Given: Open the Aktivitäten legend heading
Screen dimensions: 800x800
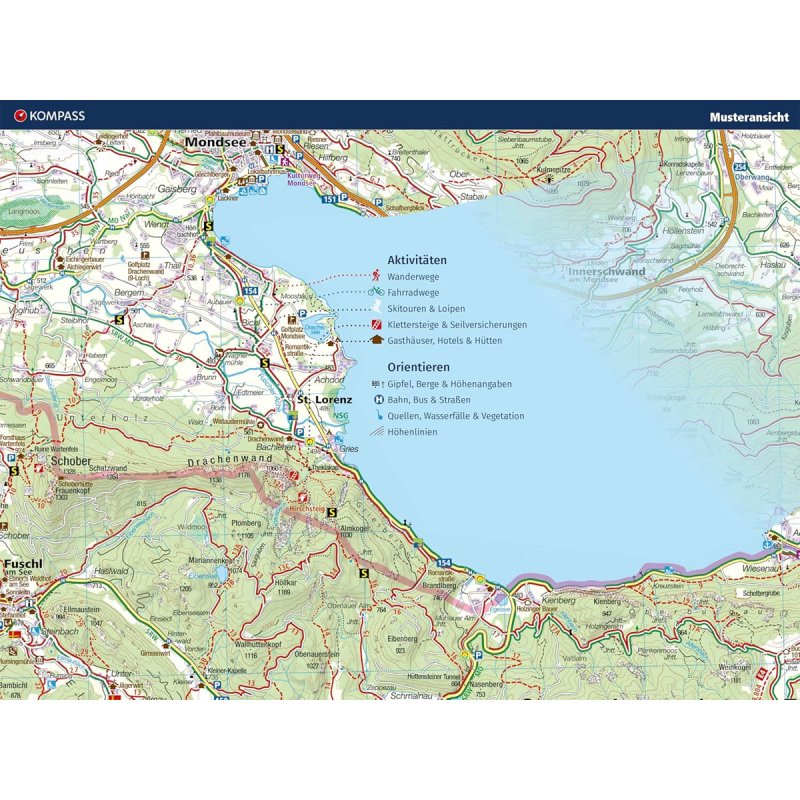Looking at the screenshot, I should (x=417, y=259).
